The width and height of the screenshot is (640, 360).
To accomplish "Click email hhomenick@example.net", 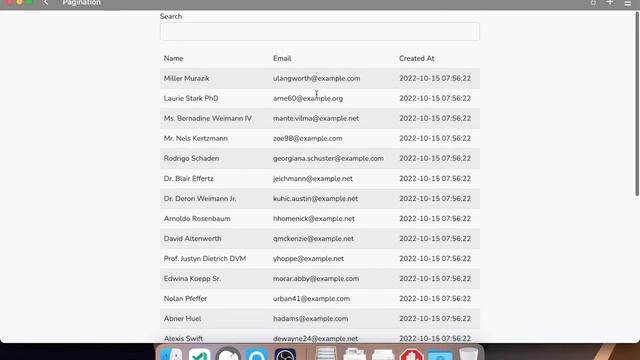I will (x=314, y=218).
